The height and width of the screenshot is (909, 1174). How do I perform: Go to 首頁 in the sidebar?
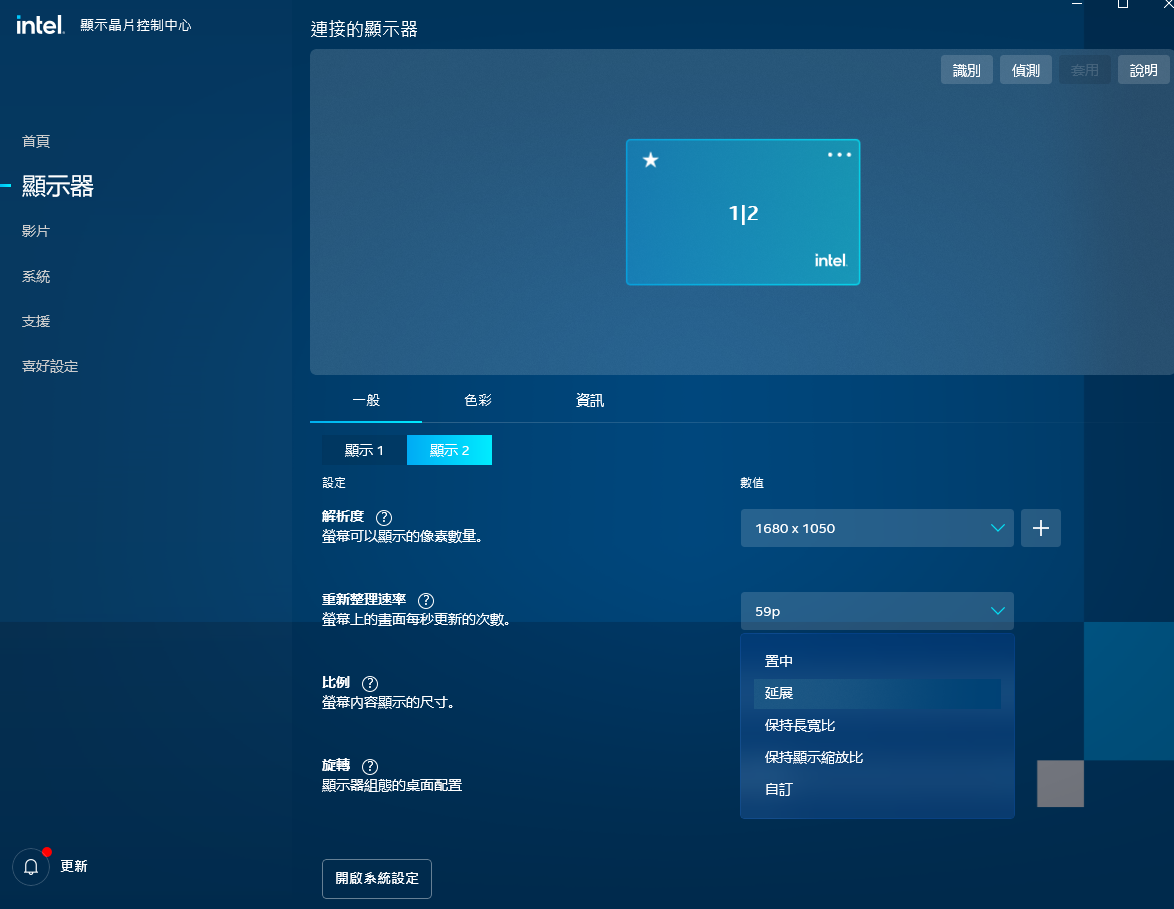36,142
